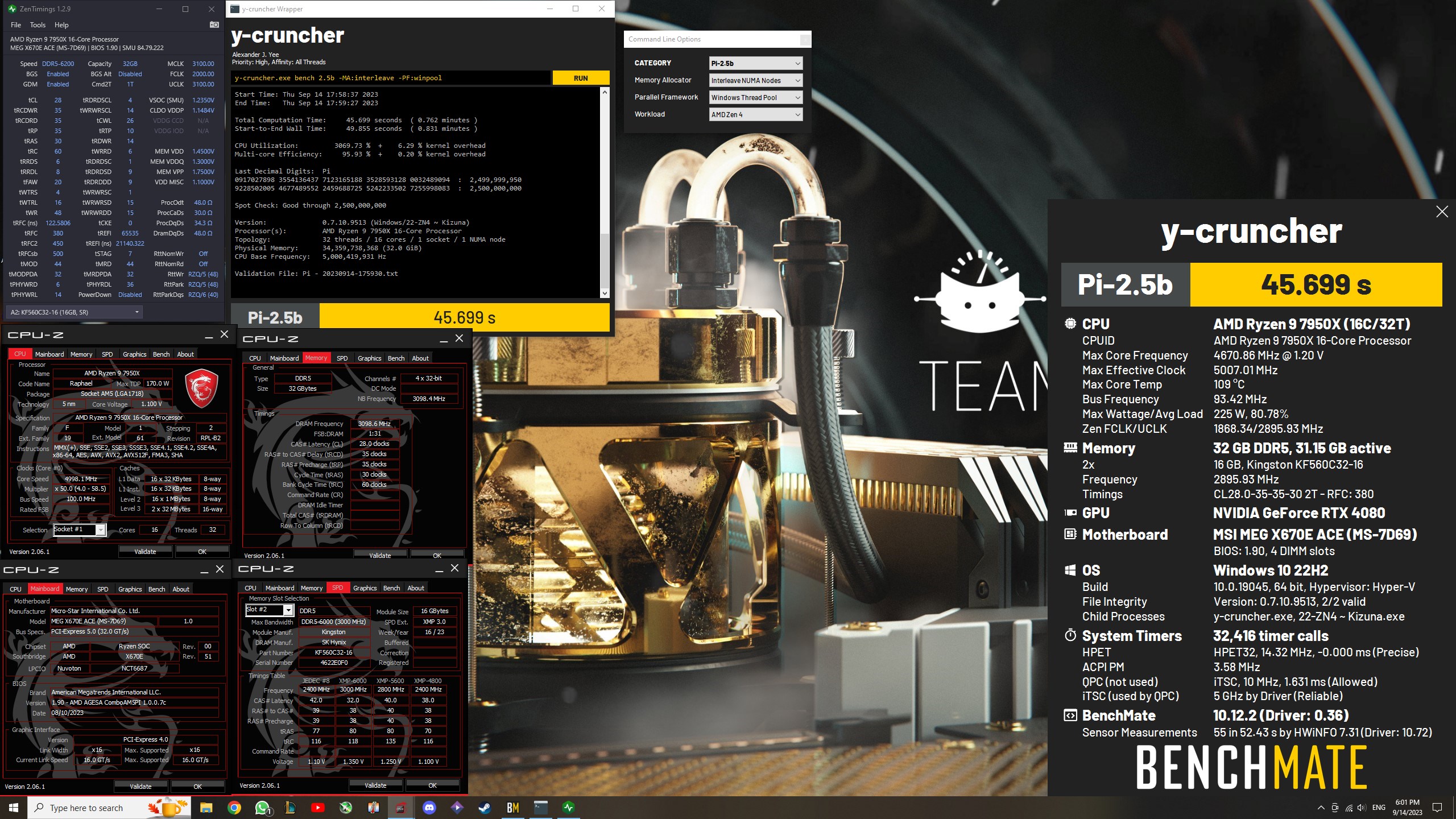The width and height of the screenshot is (1456, 819).
Task: Click OK in CPU-Z SPD window
Action: click(432, 785)
